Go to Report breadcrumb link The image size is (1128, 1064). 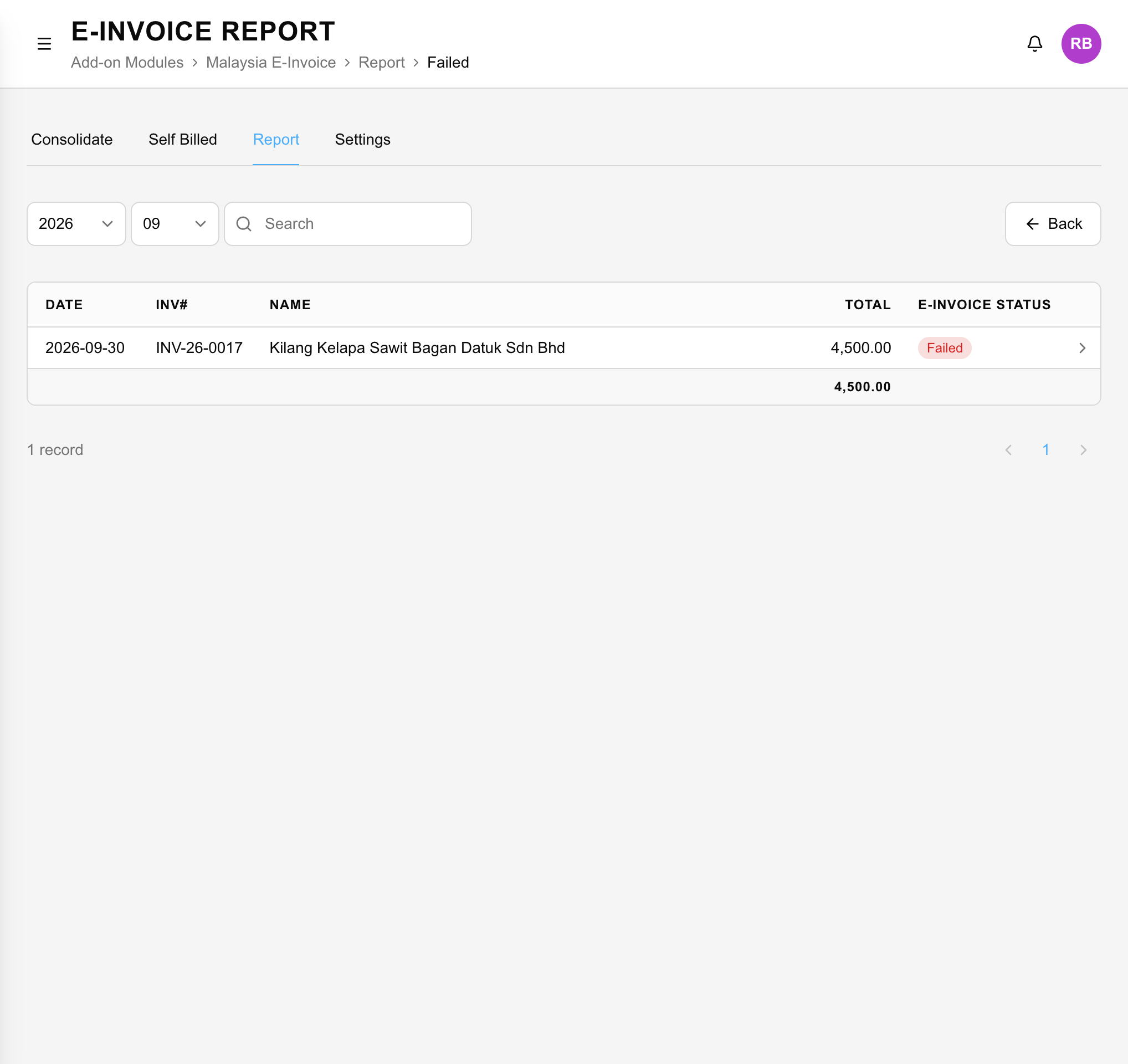pyautogui.click(x=381, y=63)
